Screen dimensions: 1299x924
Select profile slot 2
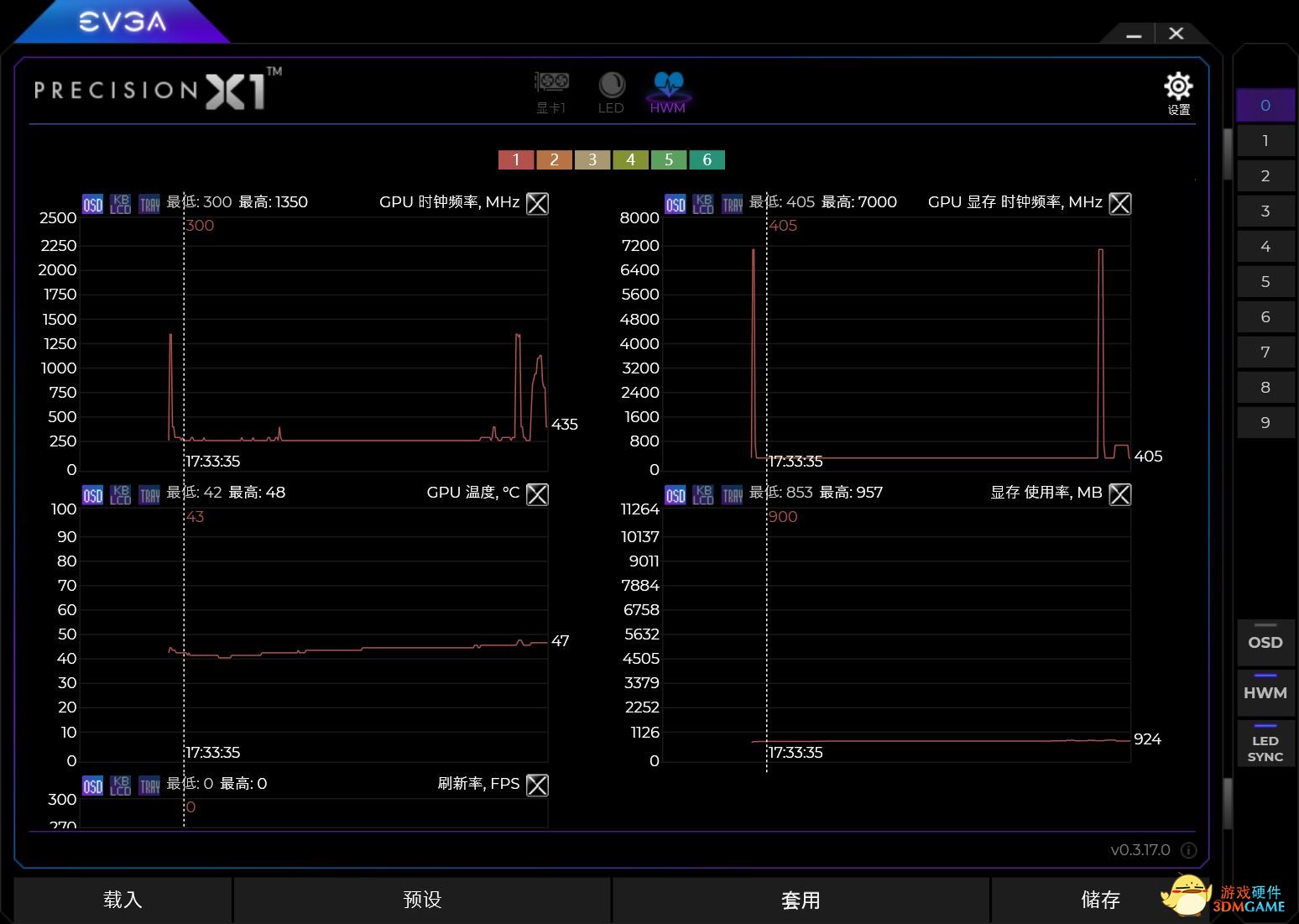pos(1265,176)
